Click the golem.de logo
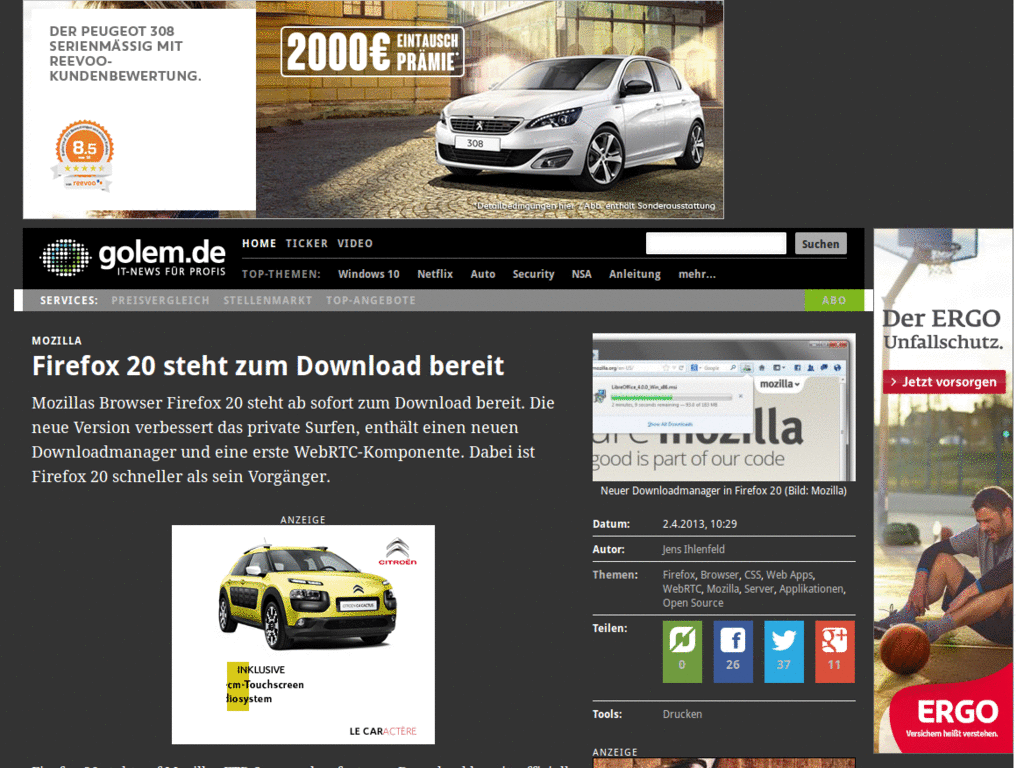Image resolution: width=1024 pixels, height=768 pixels. tap(133, 257)
